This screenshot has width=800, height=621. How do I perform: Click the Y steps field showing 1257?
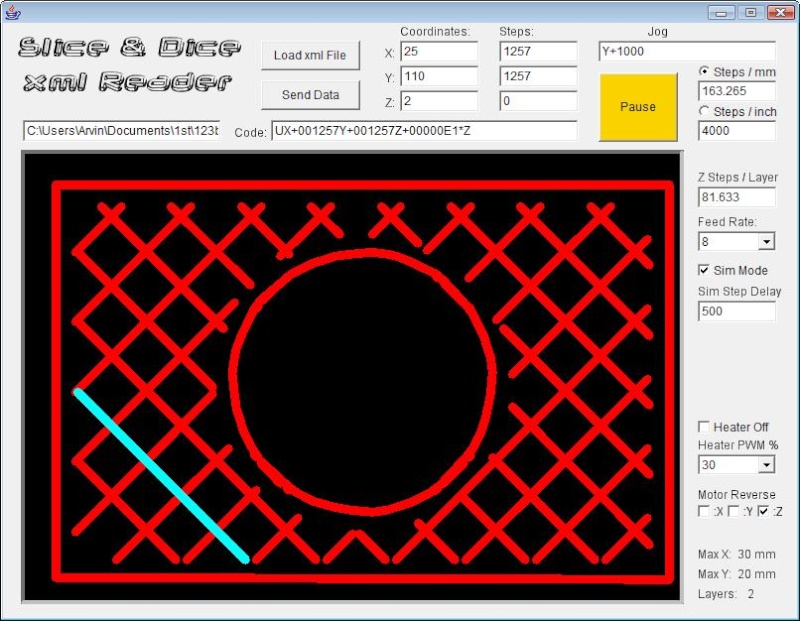tap(538, 76)
